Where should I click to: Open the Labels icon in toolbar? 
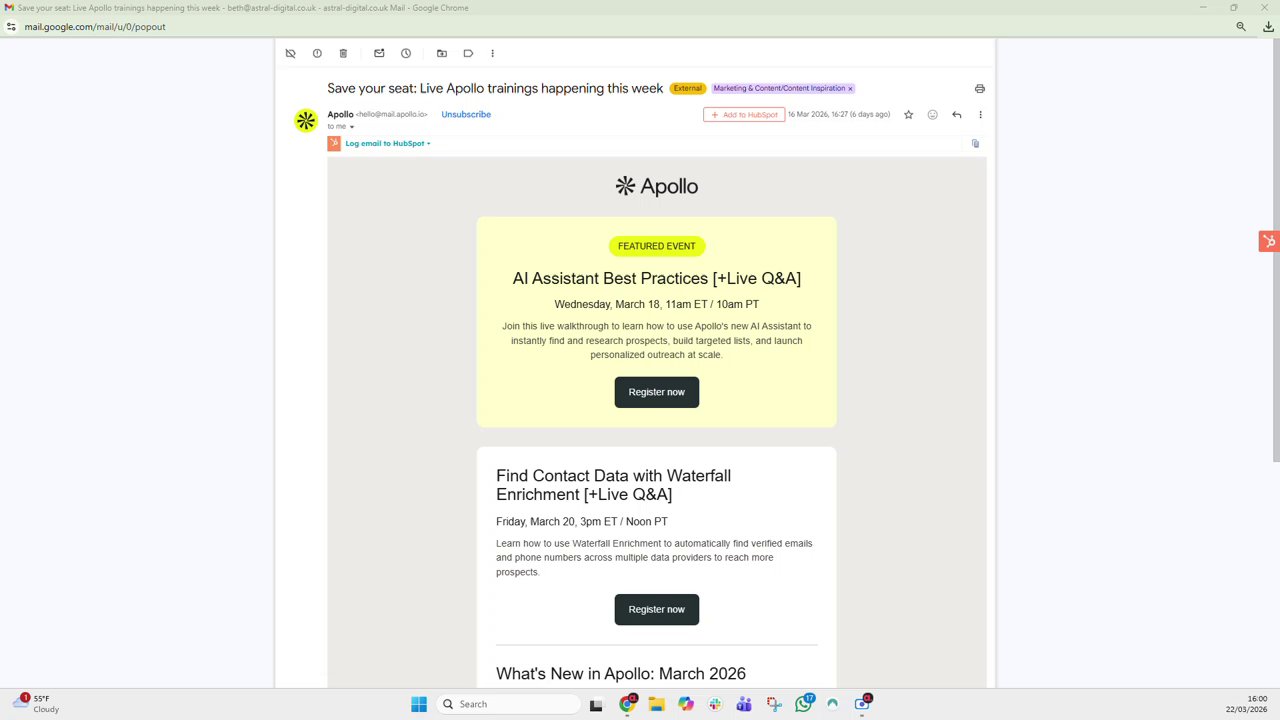pyautogui.click(x=468, y=53)
